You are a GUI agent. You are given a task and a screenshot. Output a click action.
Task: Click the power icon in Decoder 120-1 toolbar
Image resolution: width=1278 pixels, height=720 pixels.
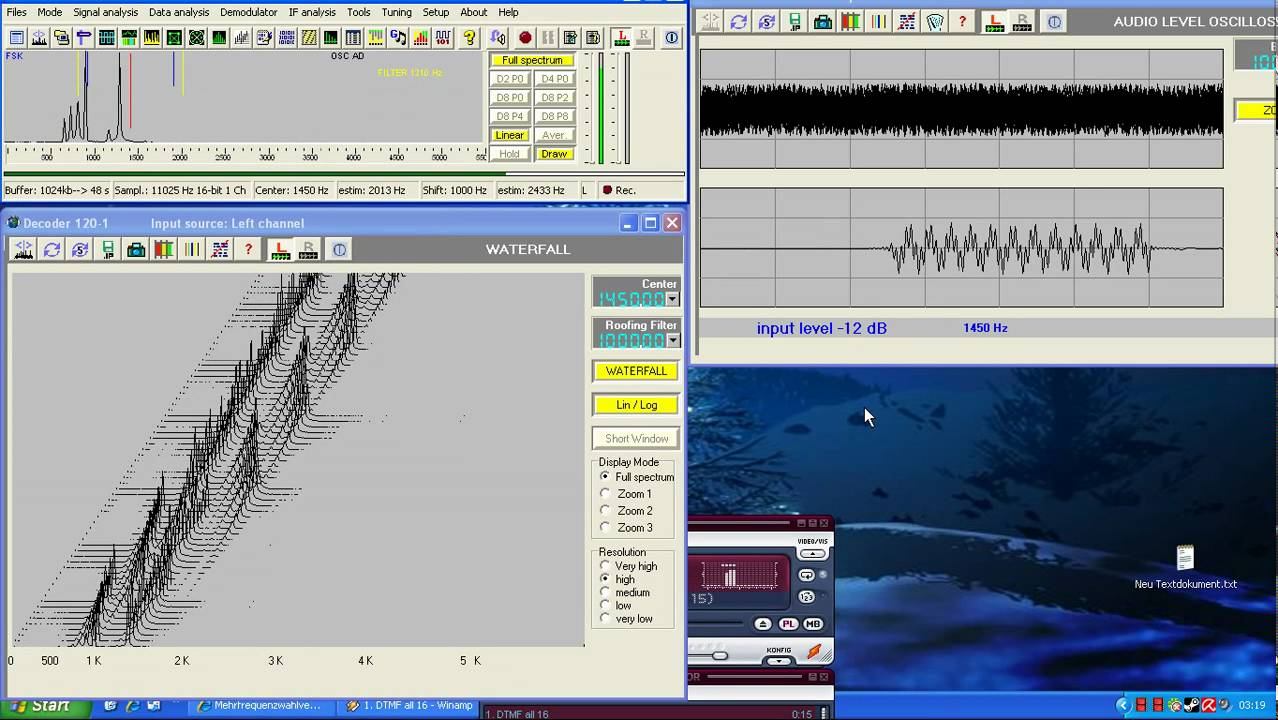click(x=339, y=250)
